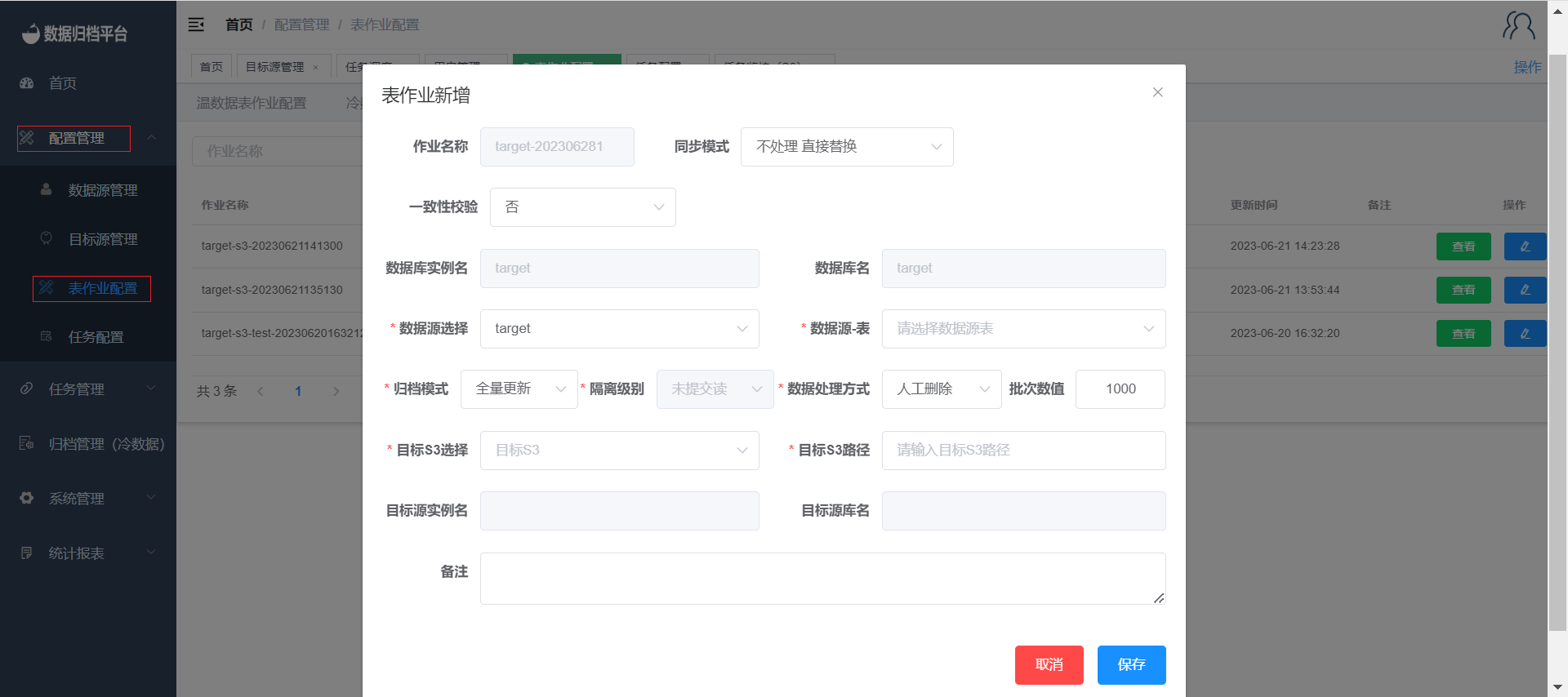Open 数据源管理 menu item
Image resolution: width=1568 pixels, height=697 pixels.
(x=88, y=190)
